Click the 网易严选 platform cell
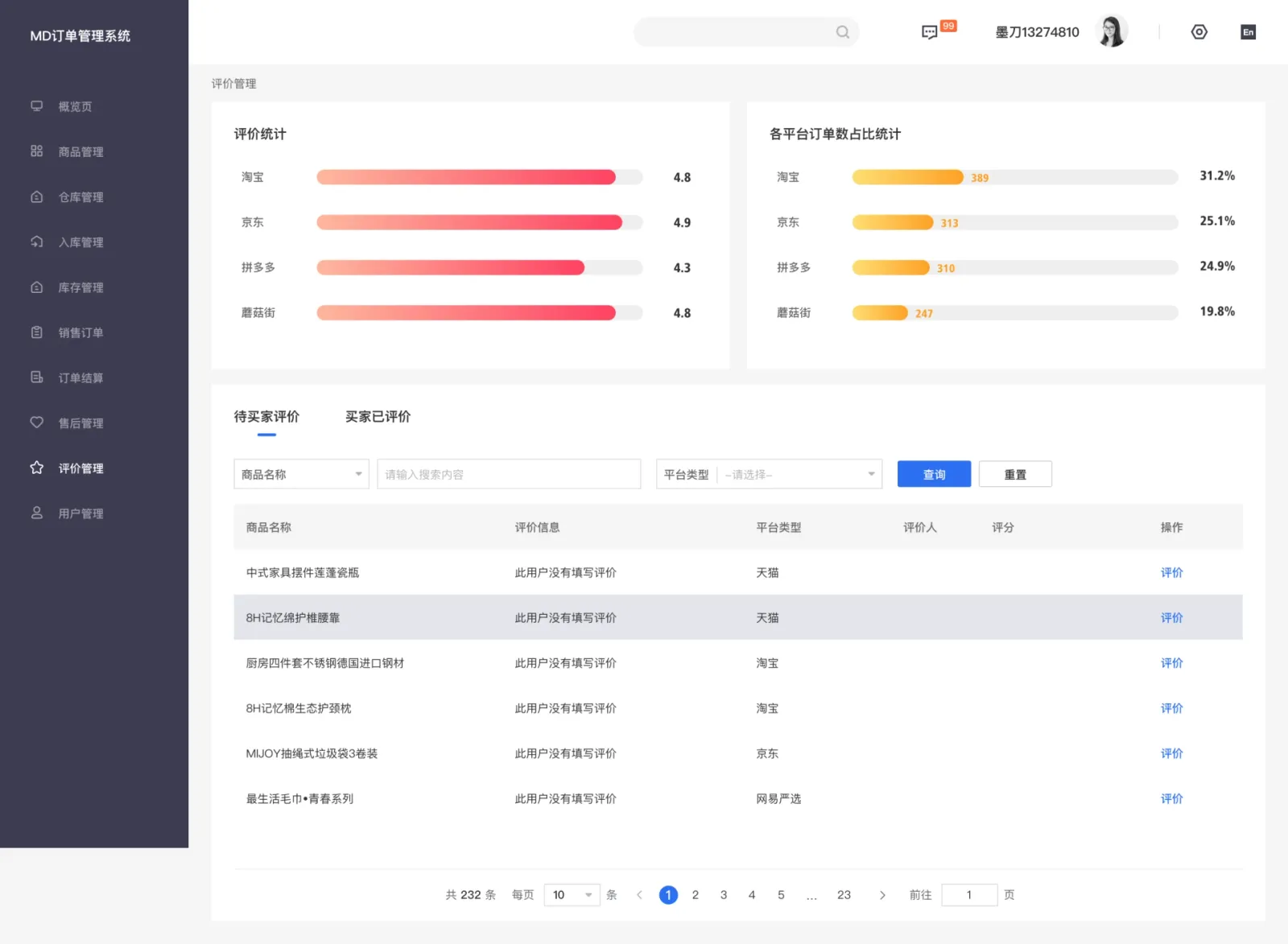 [x=778, y=798]
